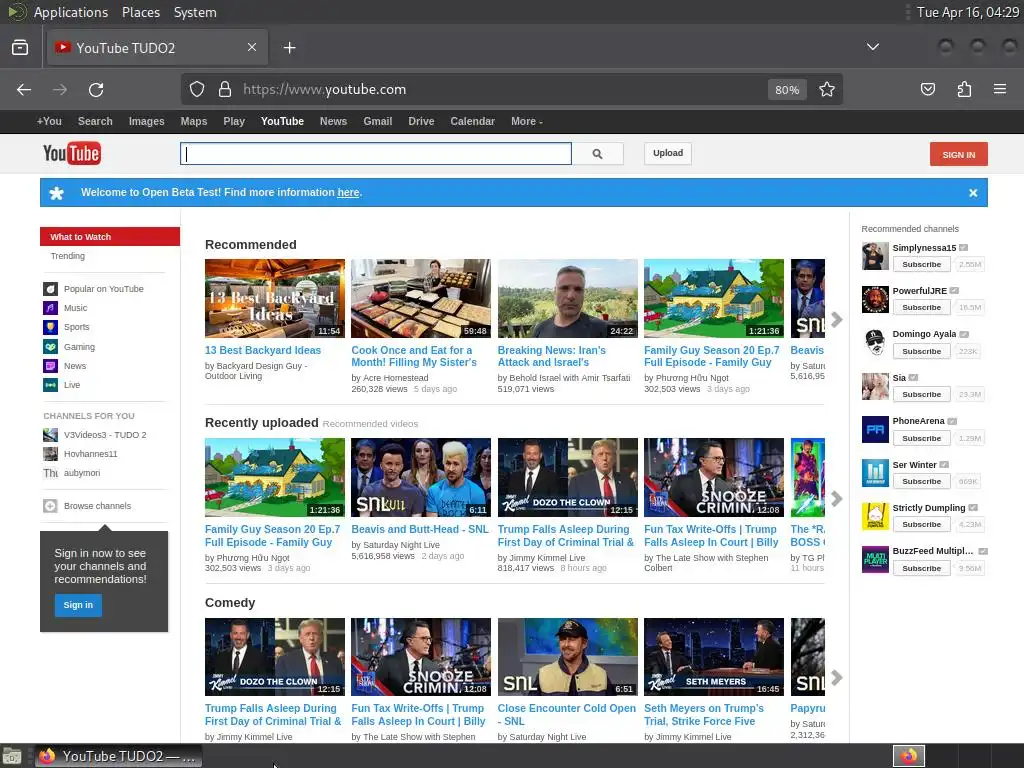
Task: Open the News category icon in sidebar
Action: (50, 366)
